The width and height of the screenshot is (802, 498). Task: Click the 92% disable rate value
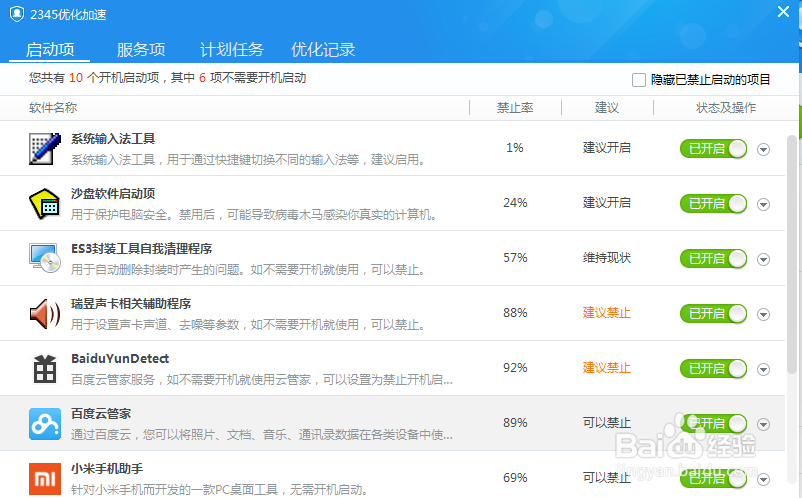click(515, 368)
